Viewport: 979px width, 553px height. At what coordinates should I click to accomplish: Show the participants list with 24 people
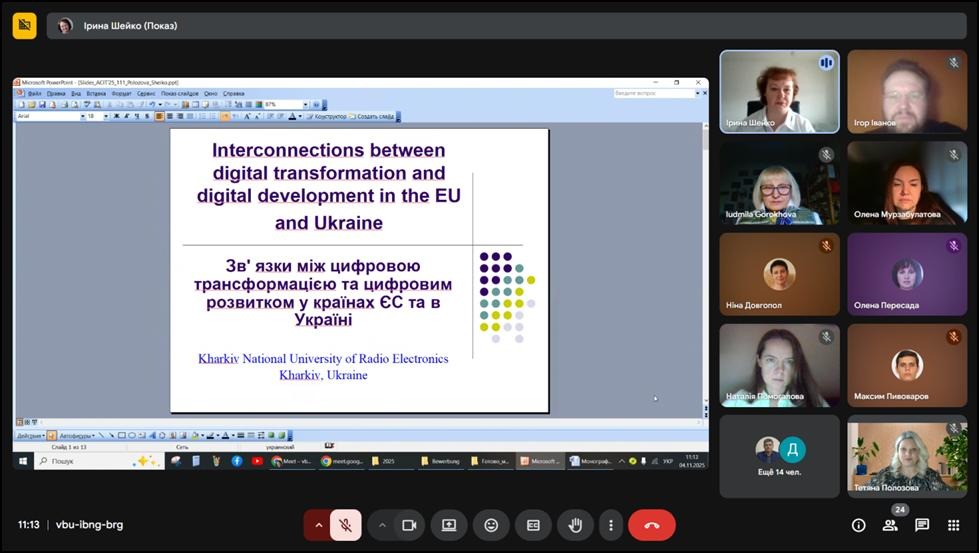890,525
